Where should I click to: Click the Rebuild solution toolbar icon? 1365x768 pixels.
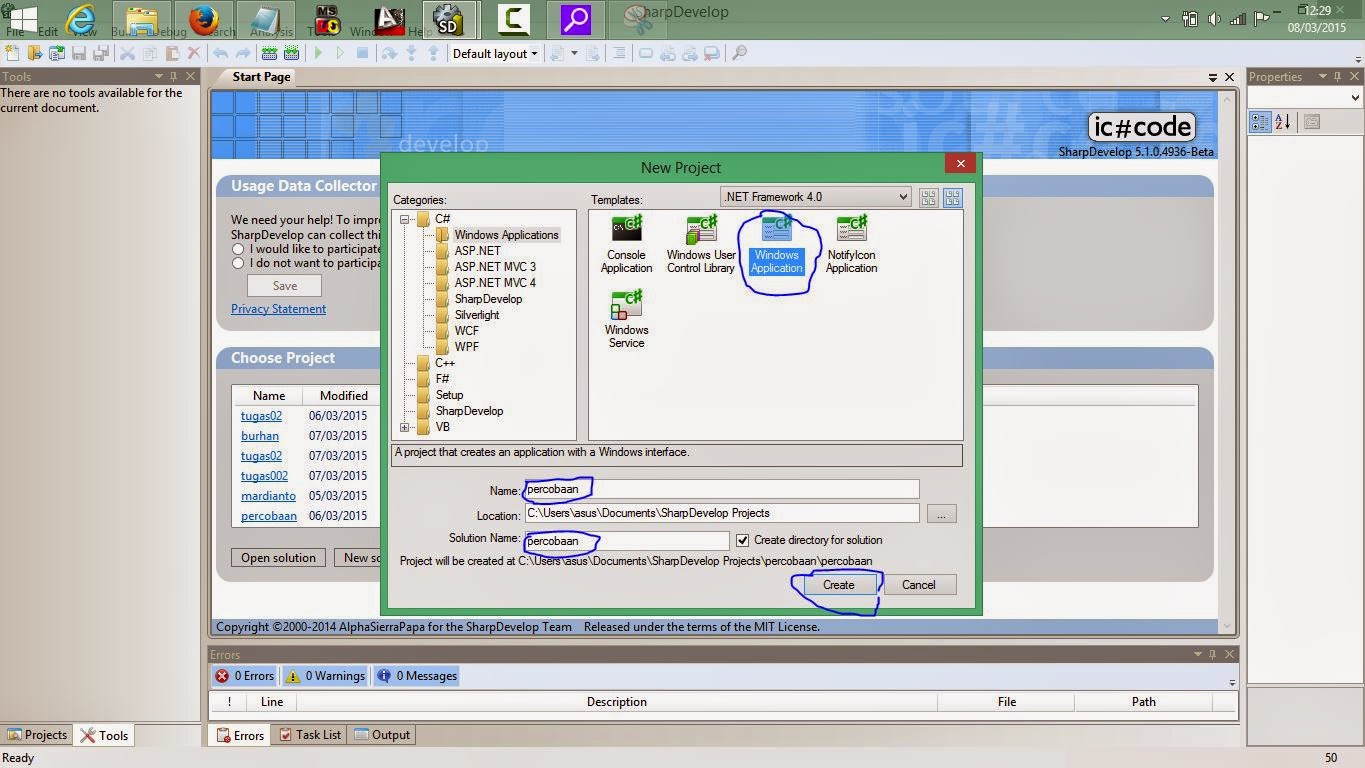[292, 53]
